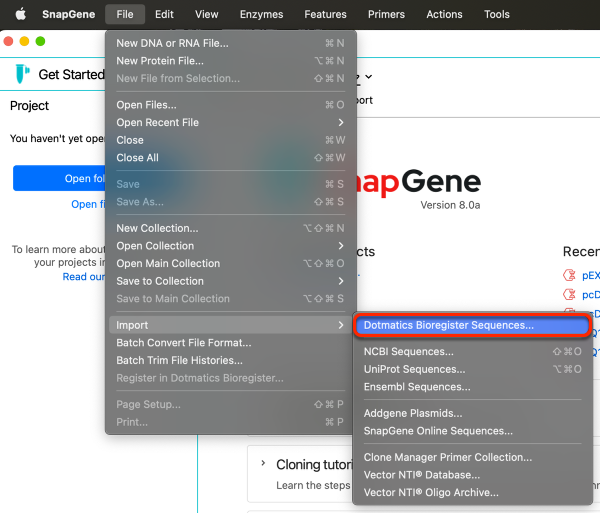The height and width of the screenshot is (513, 600).
Task: Open the Read our link in Project panel
Action: [84, 277]
